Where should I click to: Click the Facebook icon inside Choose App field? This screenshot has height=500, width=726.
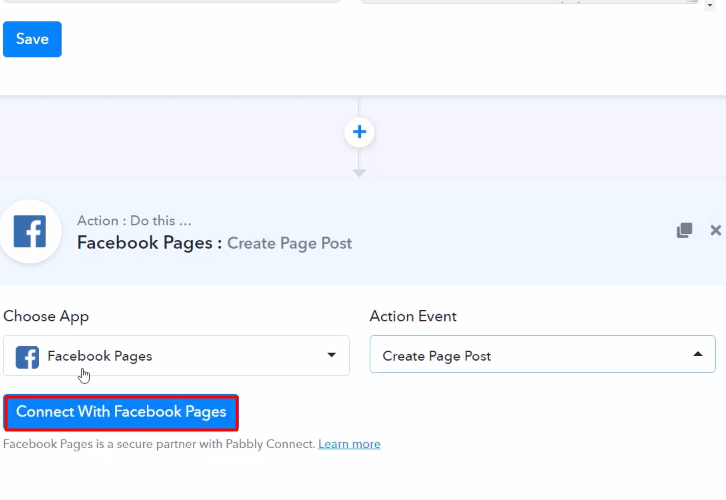coord(27,357)
